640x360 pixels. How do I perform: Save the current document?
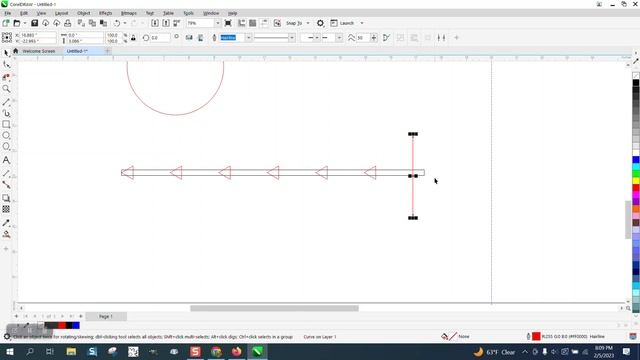click(x=34, y=23)
